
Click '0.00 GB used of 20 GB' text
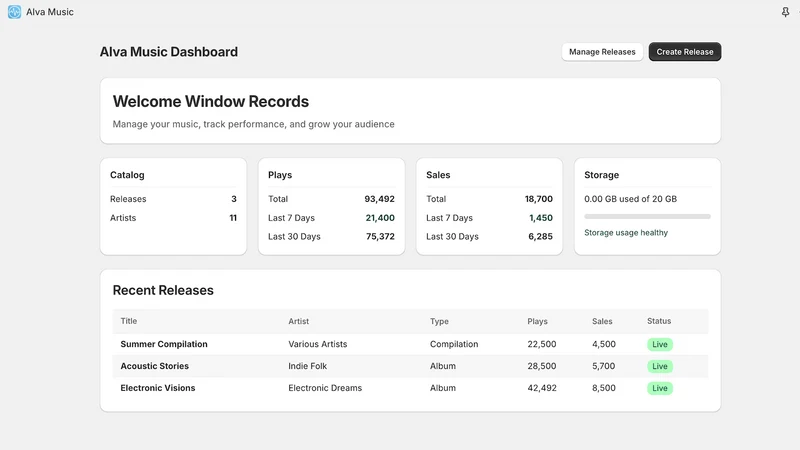(630, 199)
